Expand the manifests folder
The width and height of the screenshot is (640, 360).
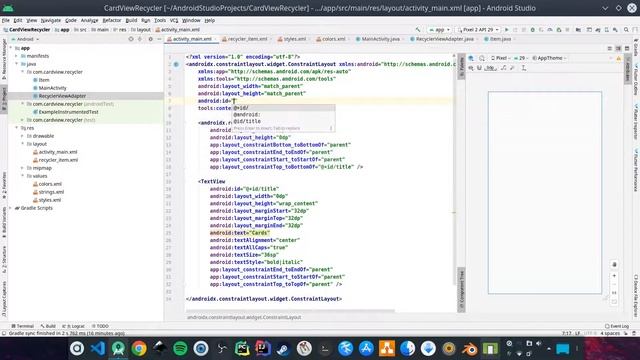[17, 56]
